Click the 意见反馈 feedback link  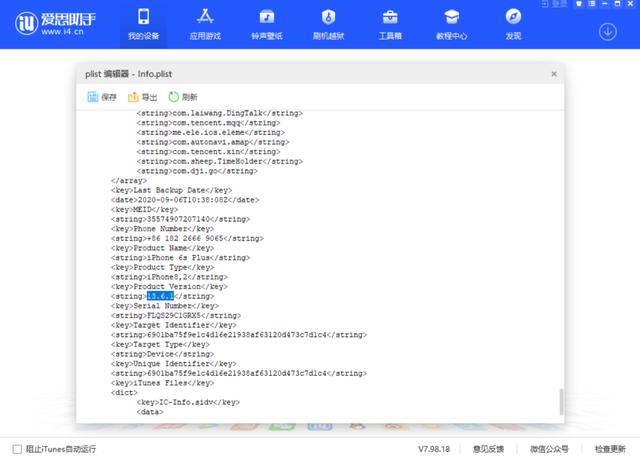tap(488, 449)
